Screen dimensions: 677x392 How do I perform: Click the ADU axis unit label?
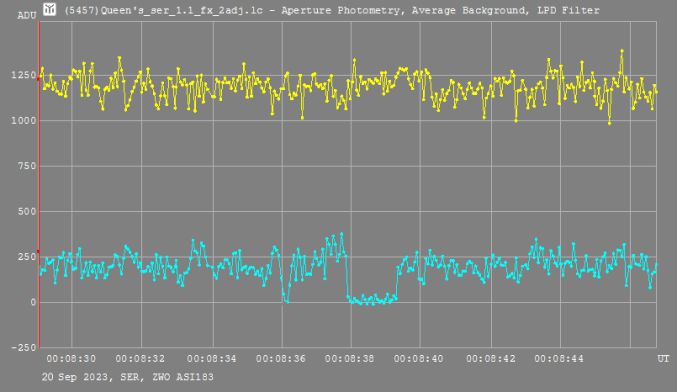(x=27, y=16)
